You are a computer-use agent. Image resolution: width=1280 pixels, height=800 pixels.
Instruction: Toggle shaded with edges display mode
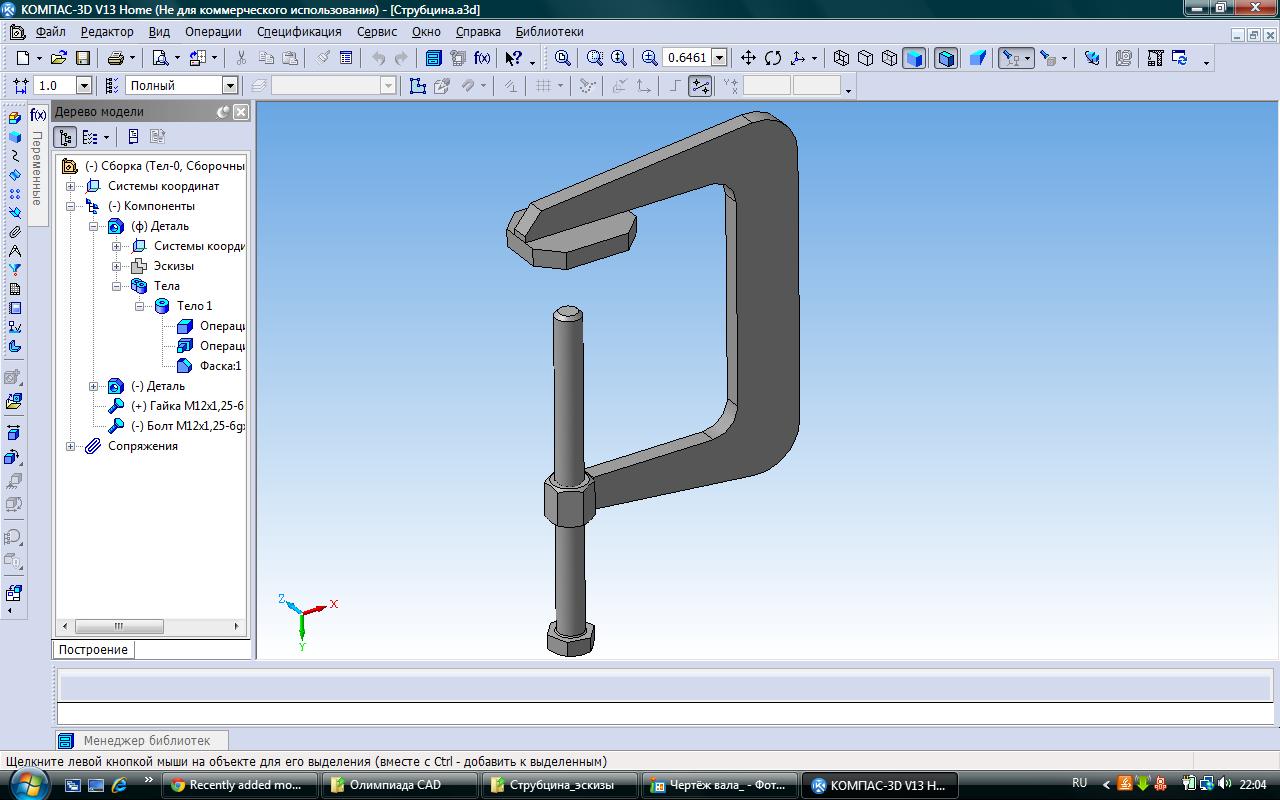click(x=946, y=58)
